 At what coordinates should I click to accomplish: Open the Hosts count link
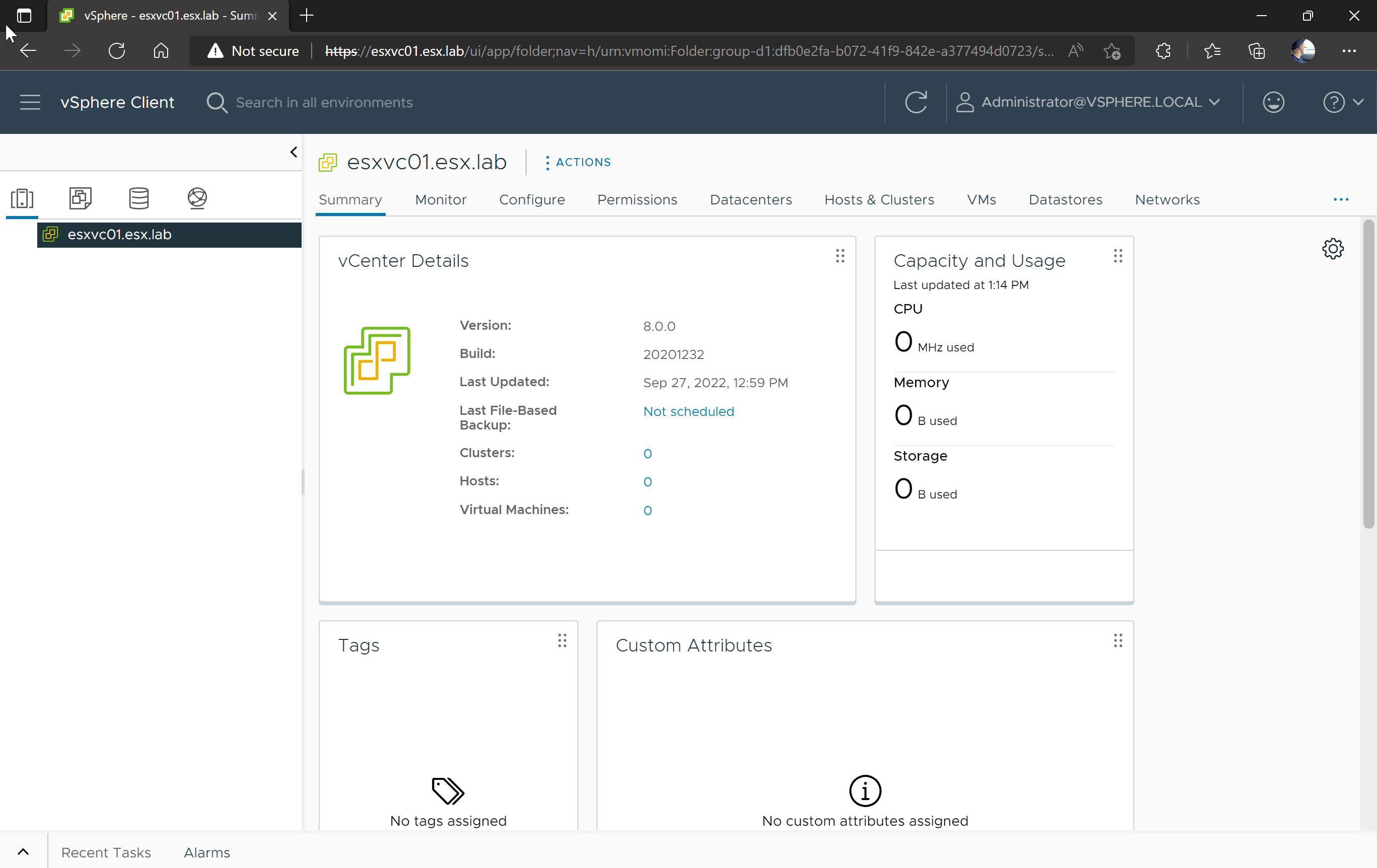pyautogui.click(x=647, y=481)
